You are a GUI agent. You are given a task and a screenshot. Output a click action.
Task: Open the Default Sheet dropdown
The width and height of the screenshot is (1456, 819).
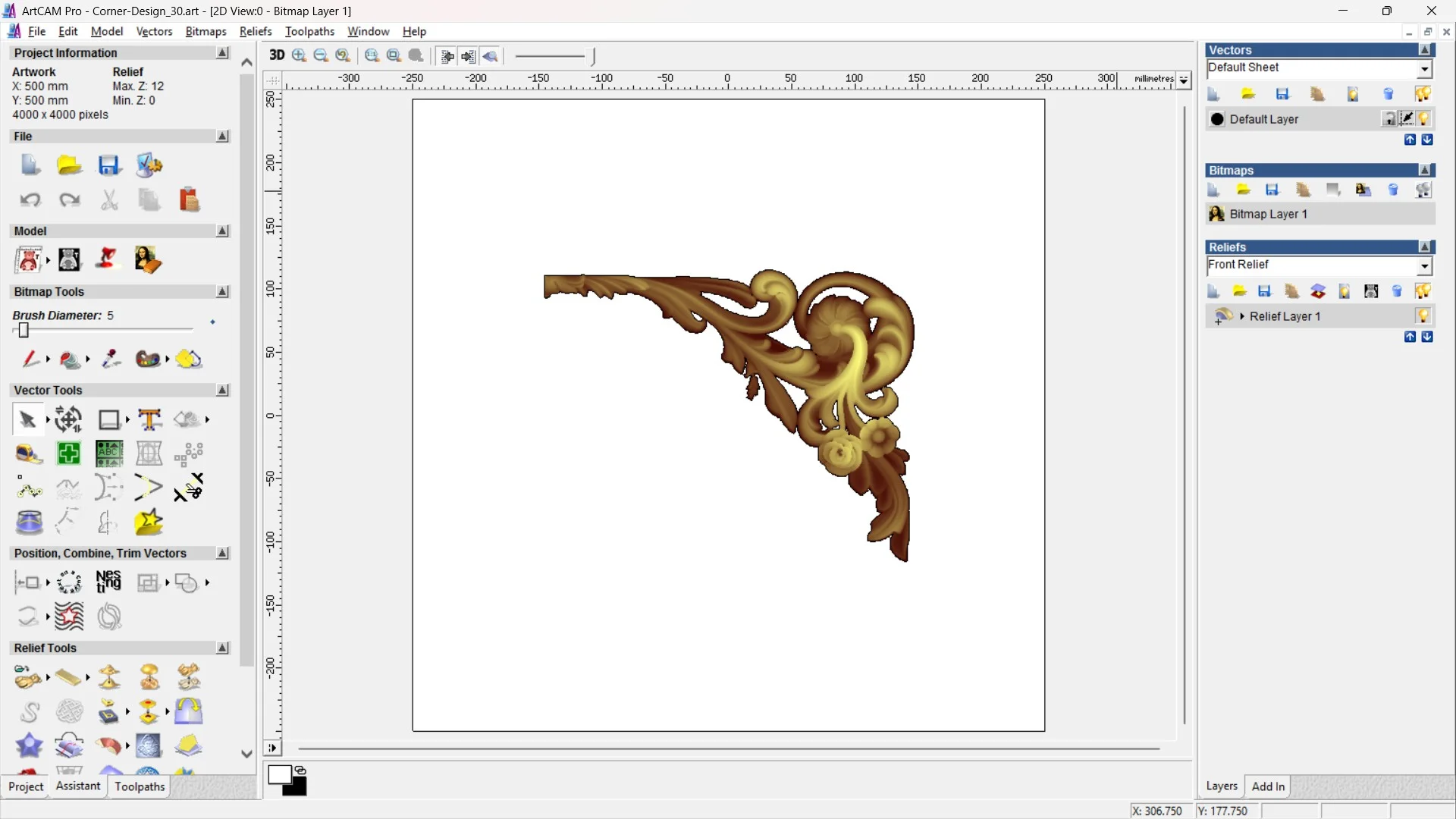1424,69
